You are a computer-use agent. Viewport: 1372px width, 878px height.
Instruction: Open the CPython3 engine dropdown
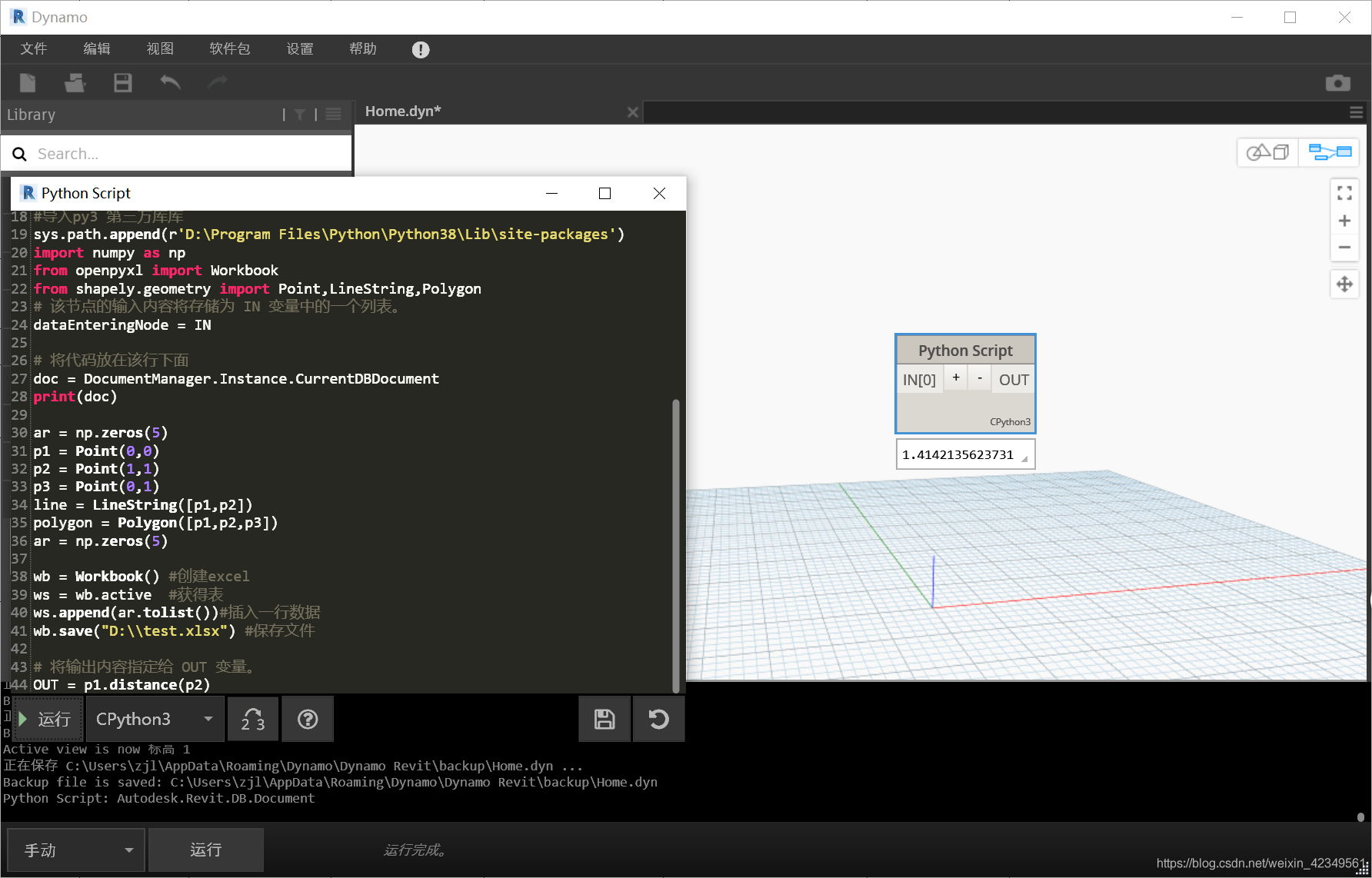coord(155,719)
